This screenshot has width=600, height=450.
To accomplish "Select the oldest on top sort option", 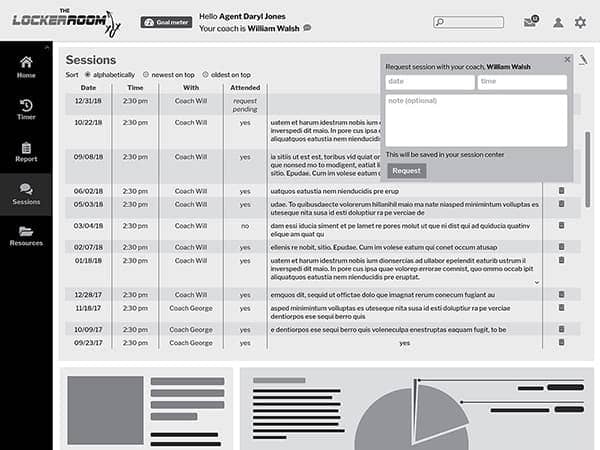I will [206, 74].
